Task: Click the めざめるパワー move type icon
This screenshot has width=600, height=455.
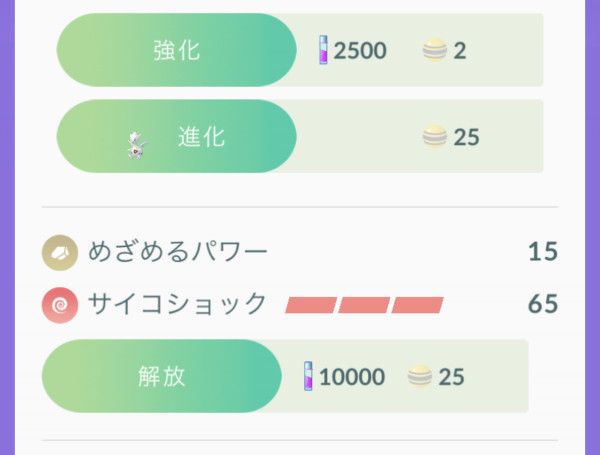Action: coord(60,253)
